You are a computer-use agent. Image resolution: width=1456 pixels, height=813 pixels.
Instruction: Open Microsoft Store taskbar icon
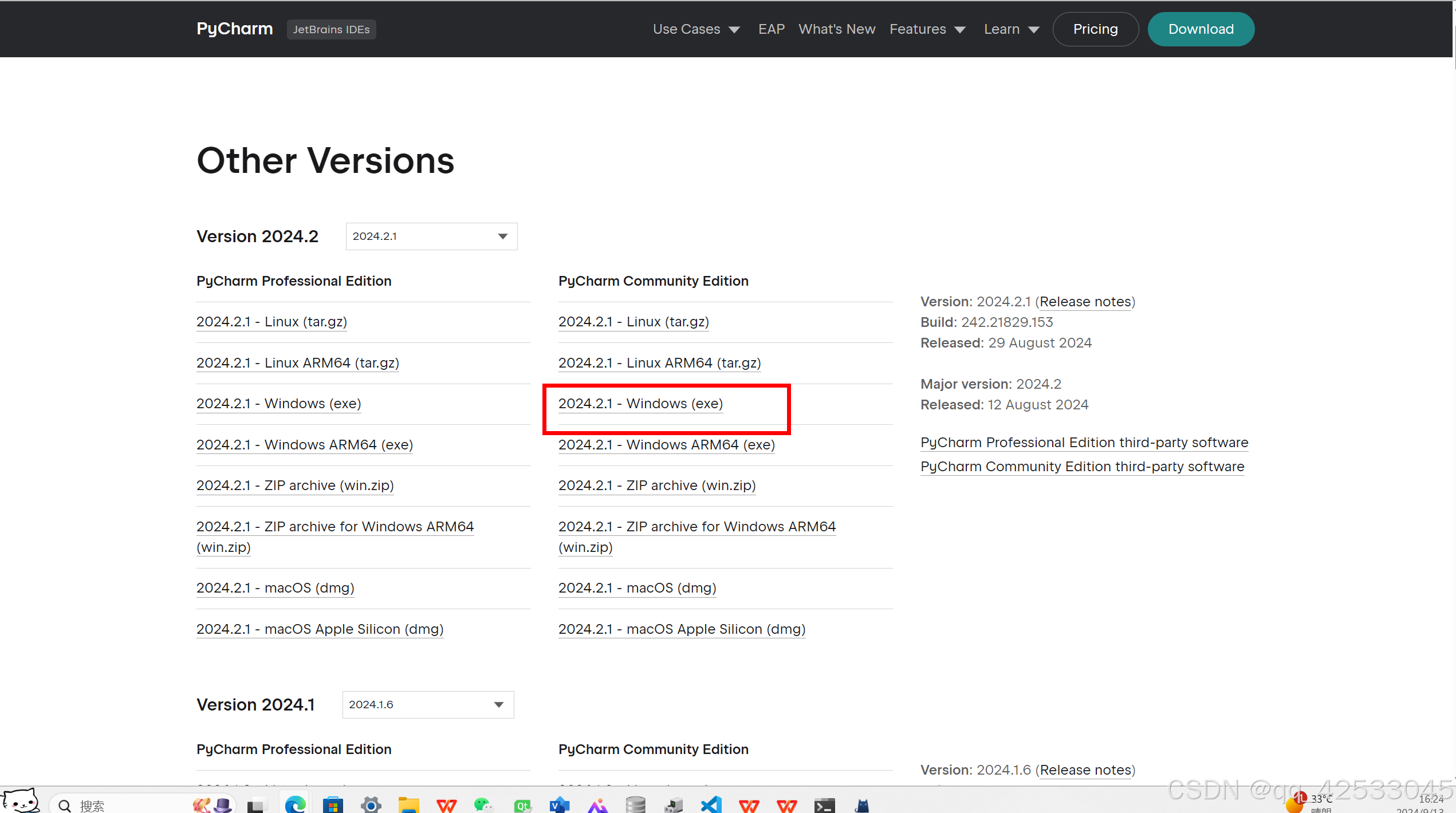333,804
